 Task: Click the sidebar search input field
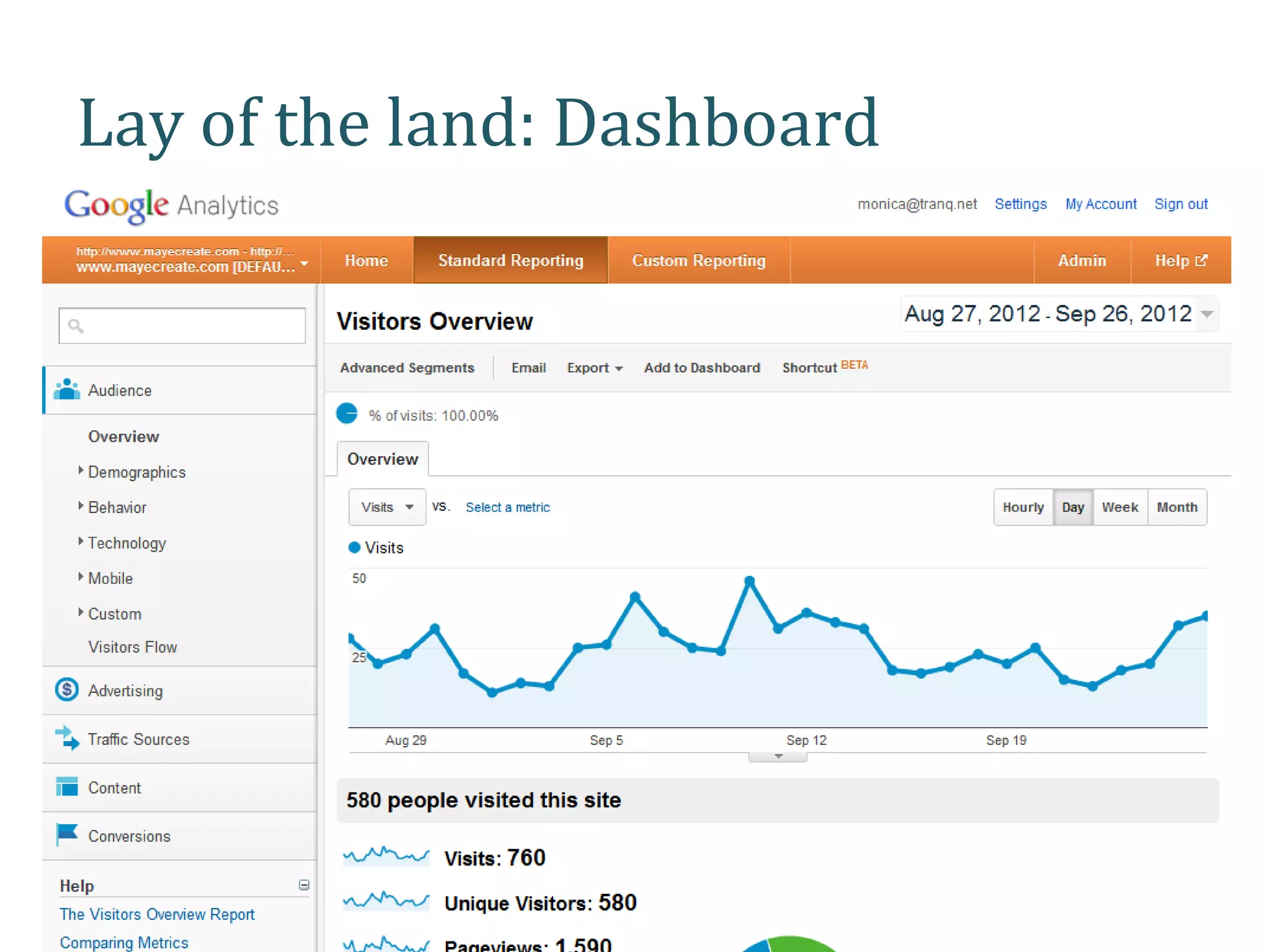(182, 325)
